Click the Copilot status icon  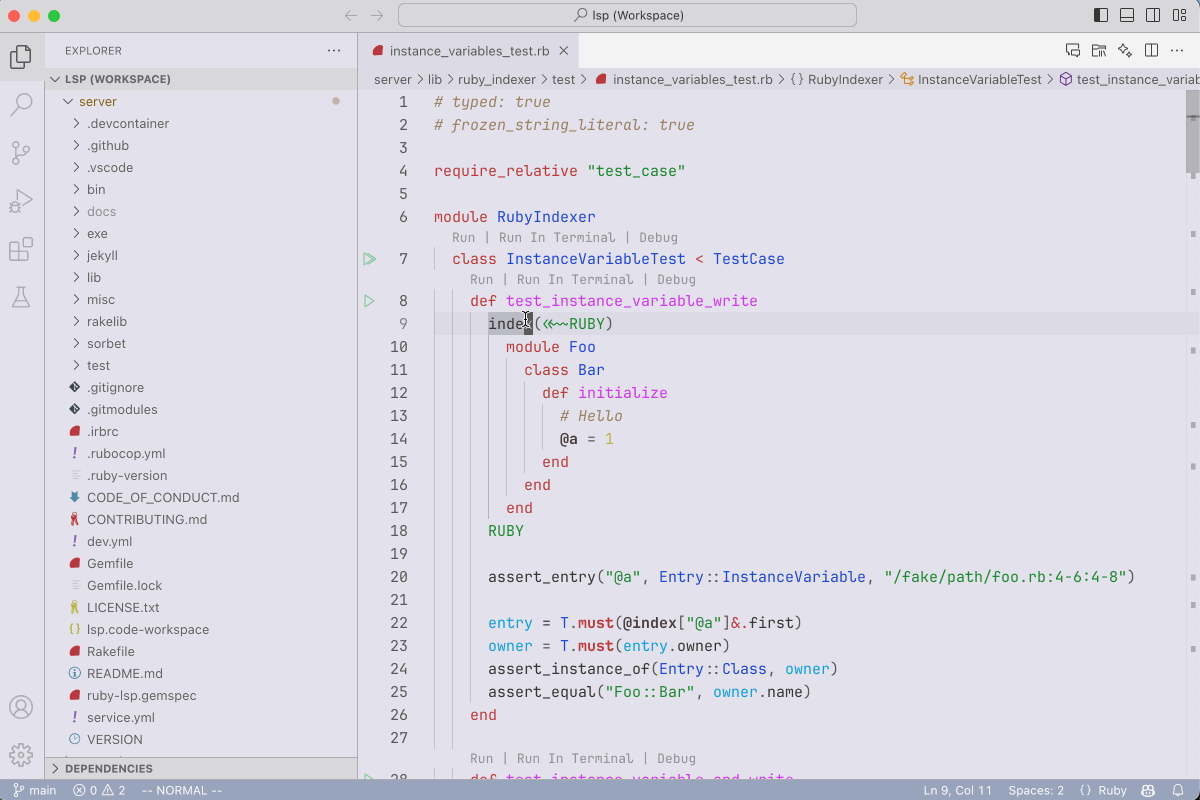coord(1149,790)
